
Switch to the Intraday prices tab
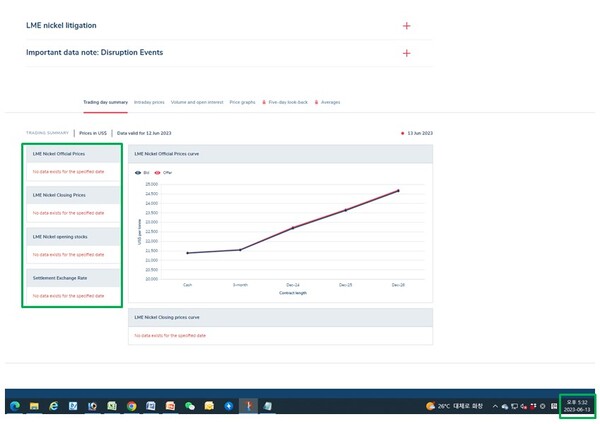(149, 102)
